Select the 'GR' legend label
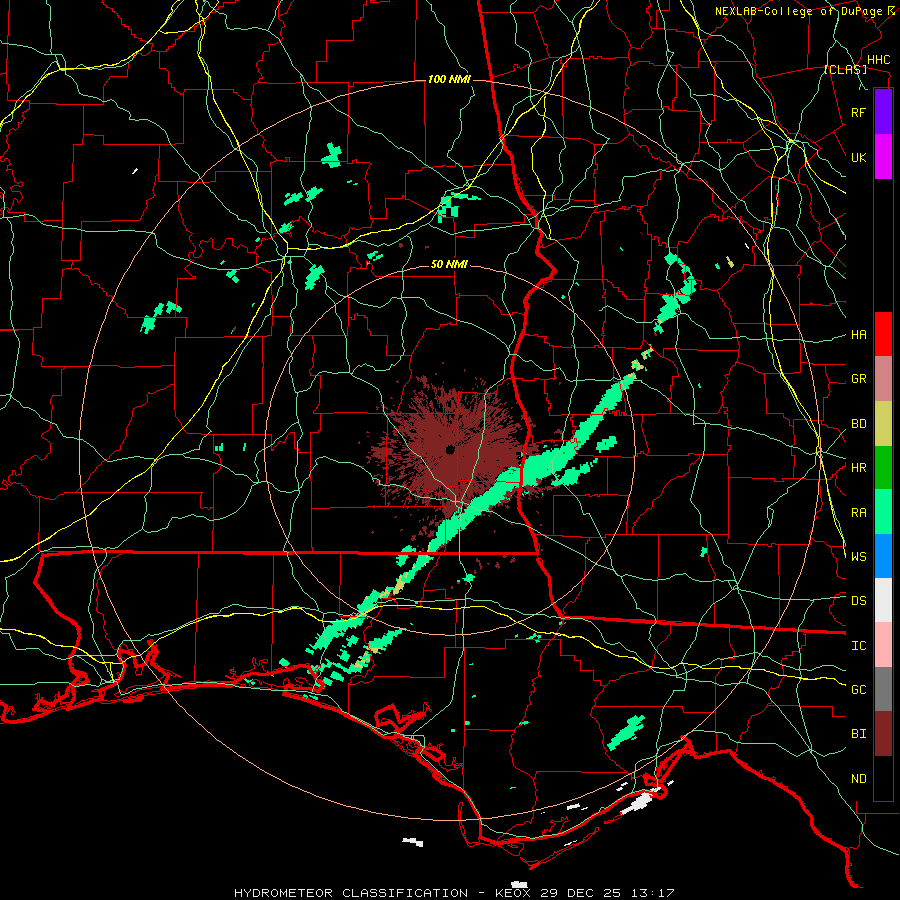 pos(858,379)
